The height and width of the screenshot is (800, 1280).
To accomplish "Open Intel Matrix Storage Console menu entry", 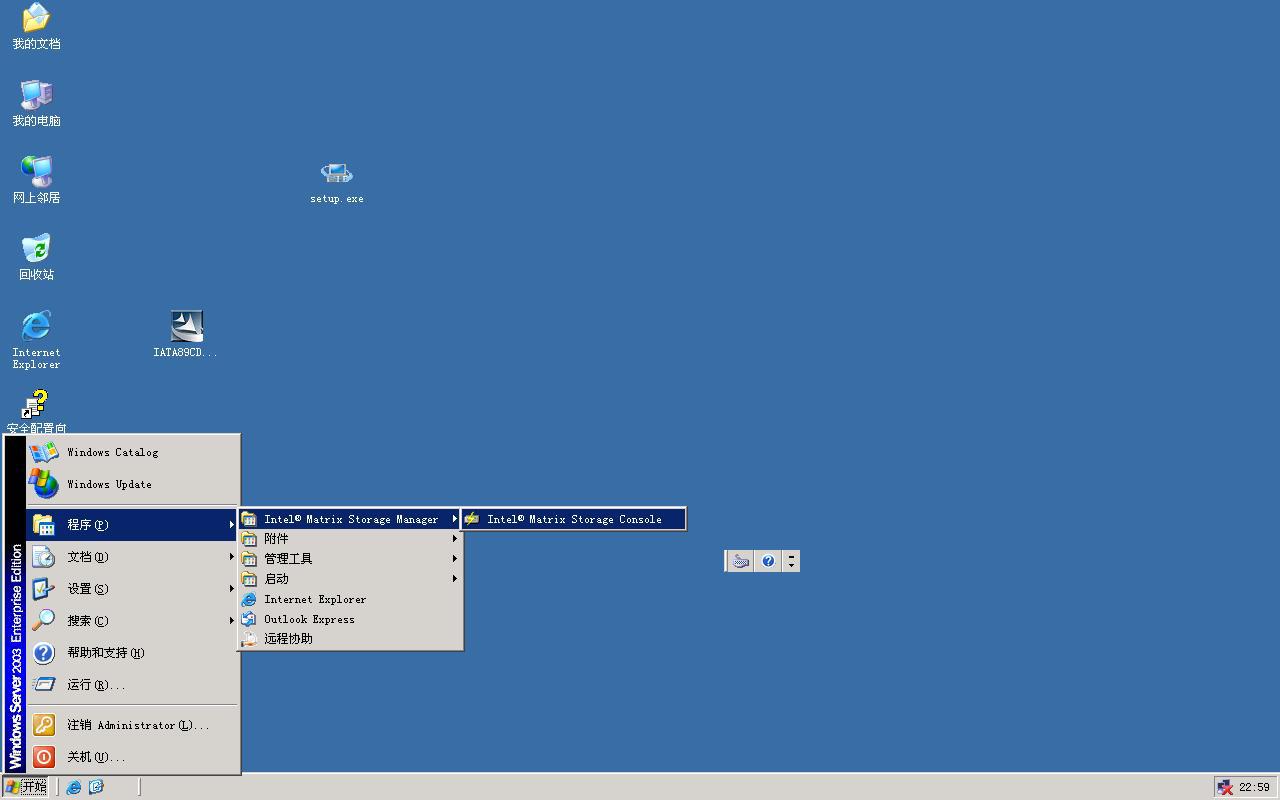I will click(x=574, y=519).
